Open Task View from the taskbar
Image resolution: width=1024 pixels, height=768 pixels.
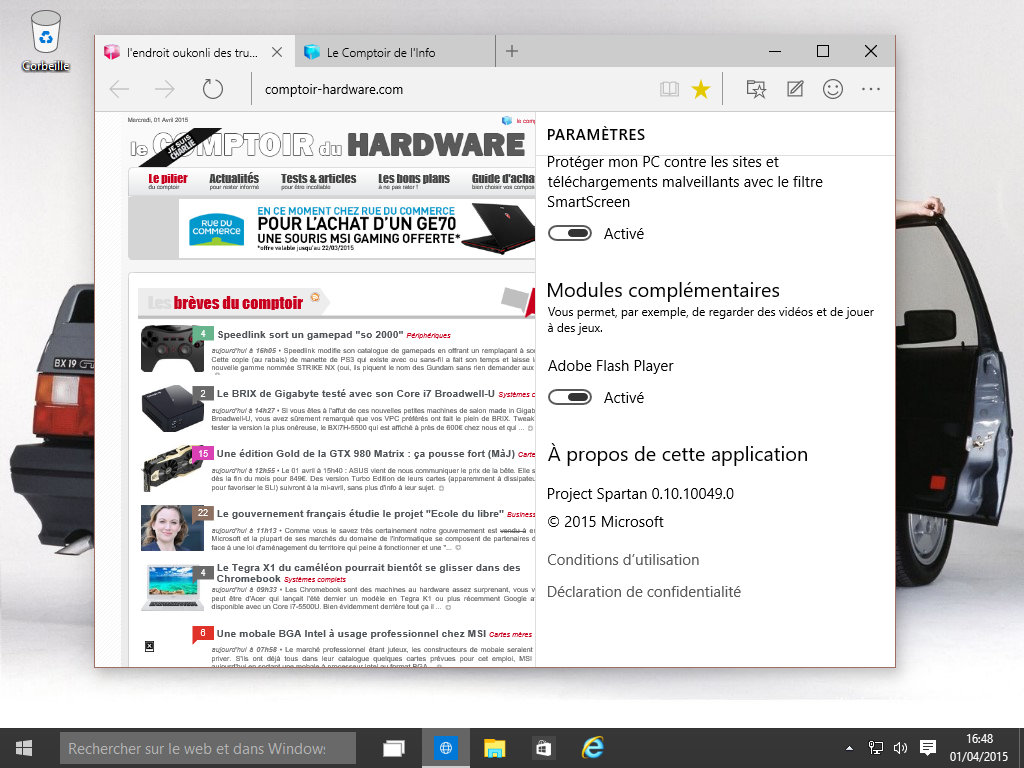coord(394,748)
